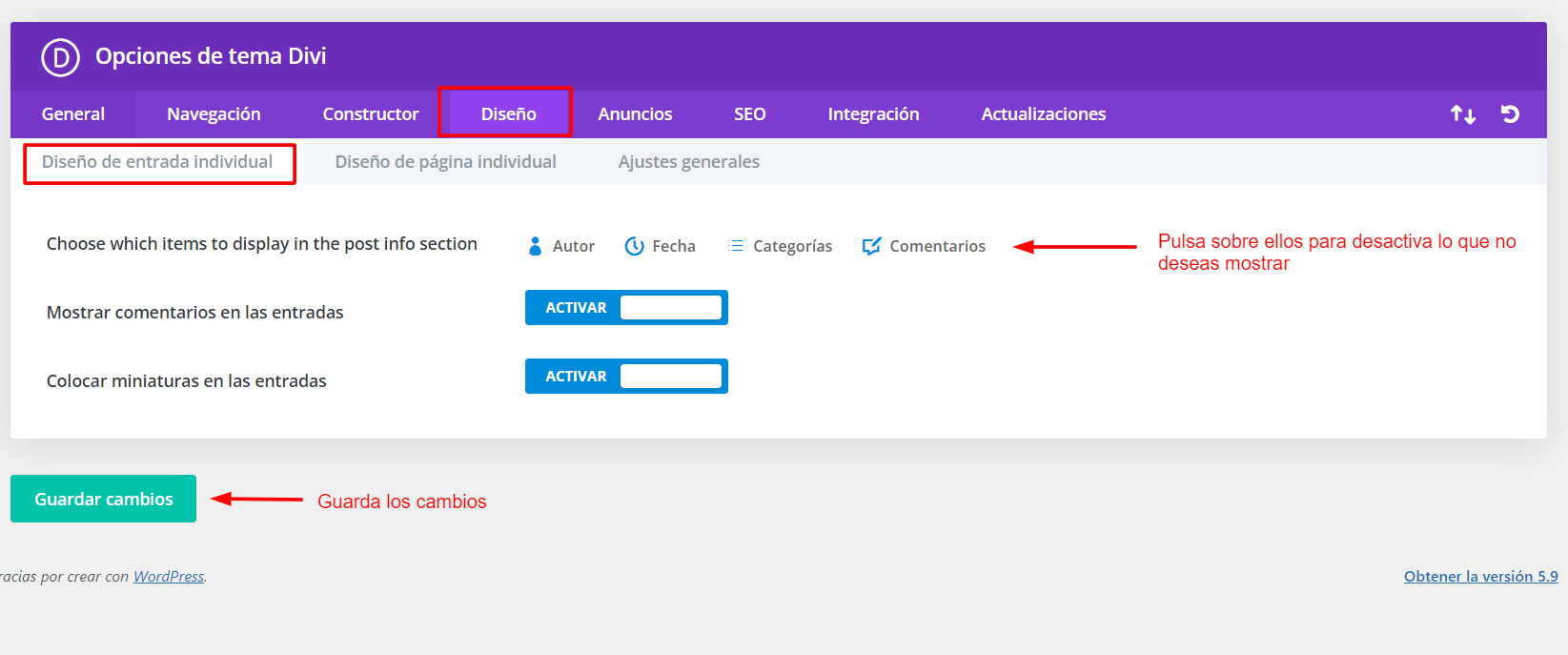
Task: Toggle the Categorías post info item
Action: click(x=780, y=246)
